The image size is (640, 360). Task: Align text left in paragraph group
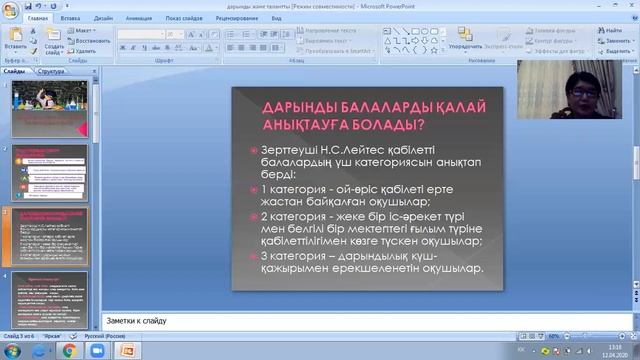[x=230, y=48]
